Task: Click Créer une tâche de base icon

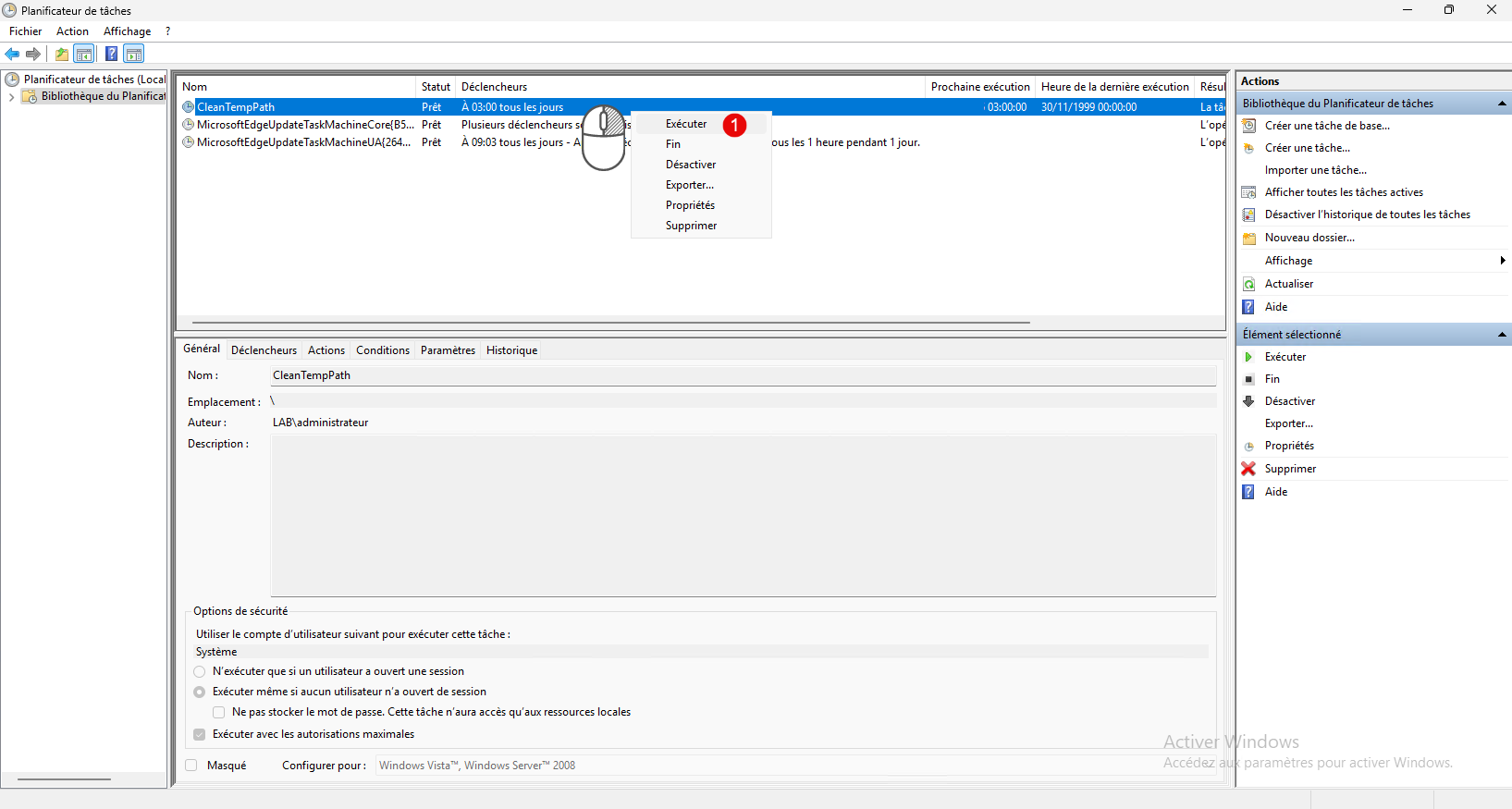Action: pos(1248,126)
